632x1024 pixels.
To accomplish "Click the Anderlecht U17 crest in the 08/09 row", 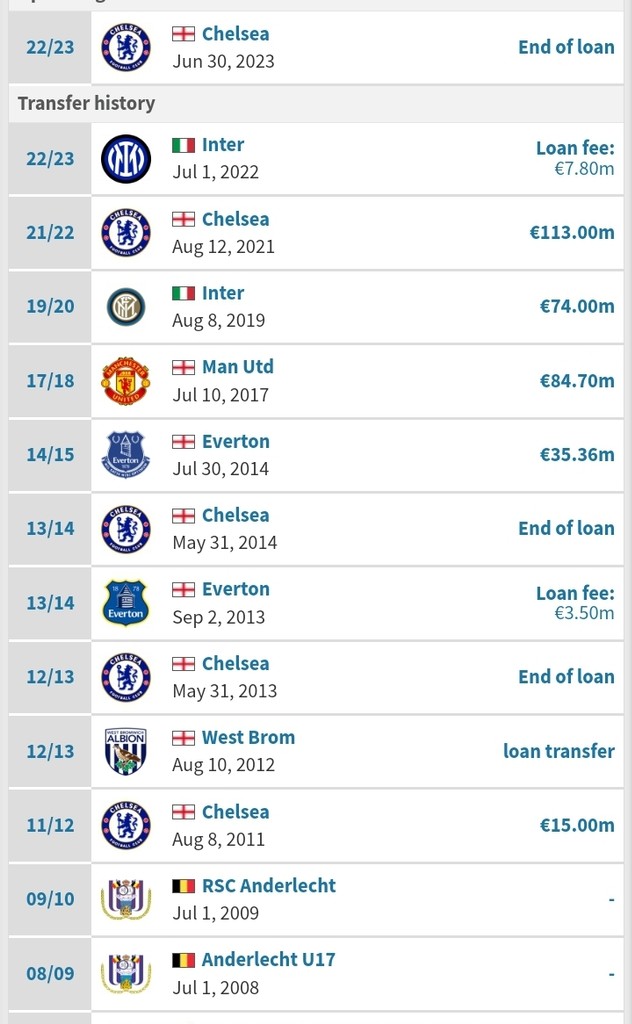I will (126, 973).
